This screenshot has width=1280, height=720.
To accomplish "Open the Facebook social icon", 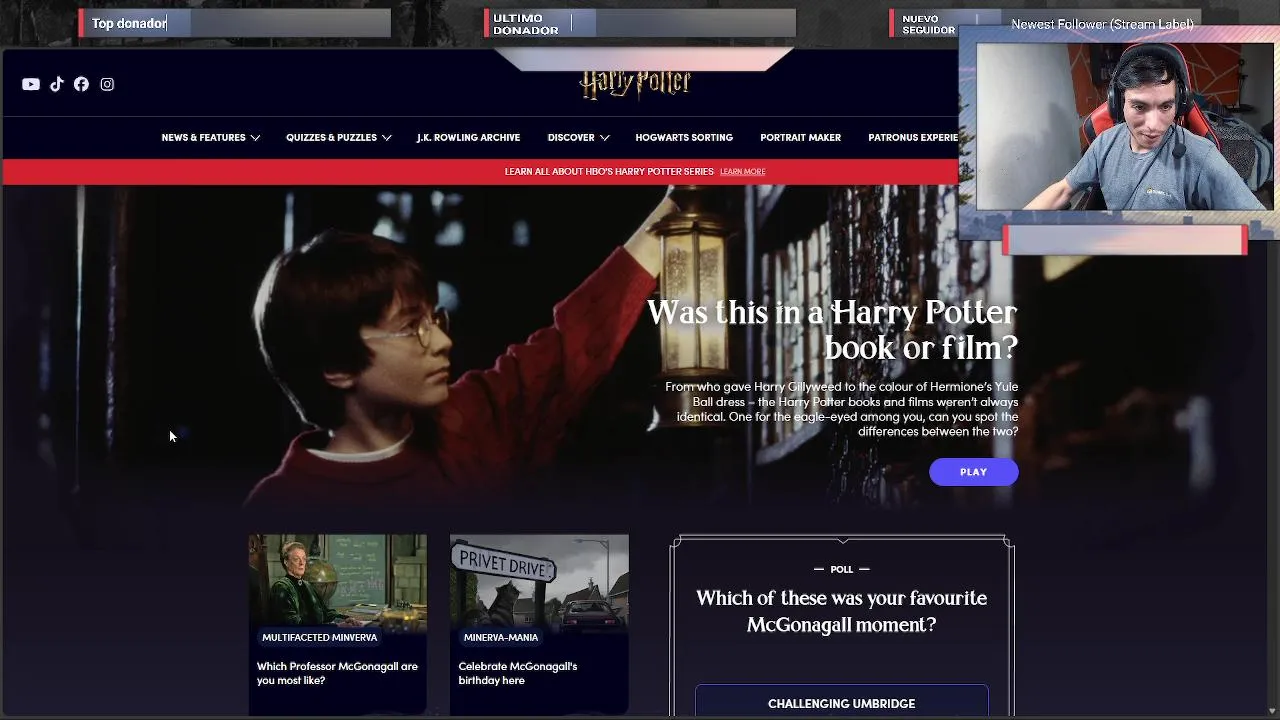I will click(81, 85).
